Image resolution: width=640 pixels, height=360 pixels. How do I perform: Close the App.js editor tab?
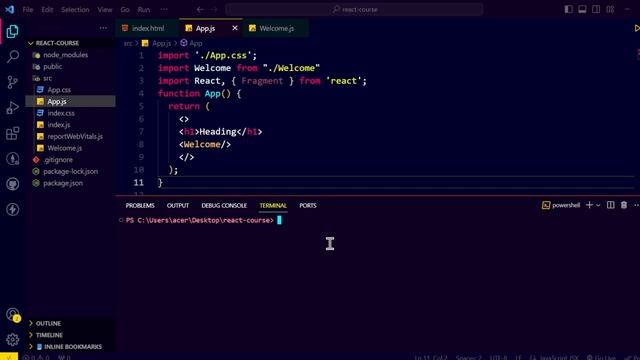pyautogui.click(x=235, y=28)
